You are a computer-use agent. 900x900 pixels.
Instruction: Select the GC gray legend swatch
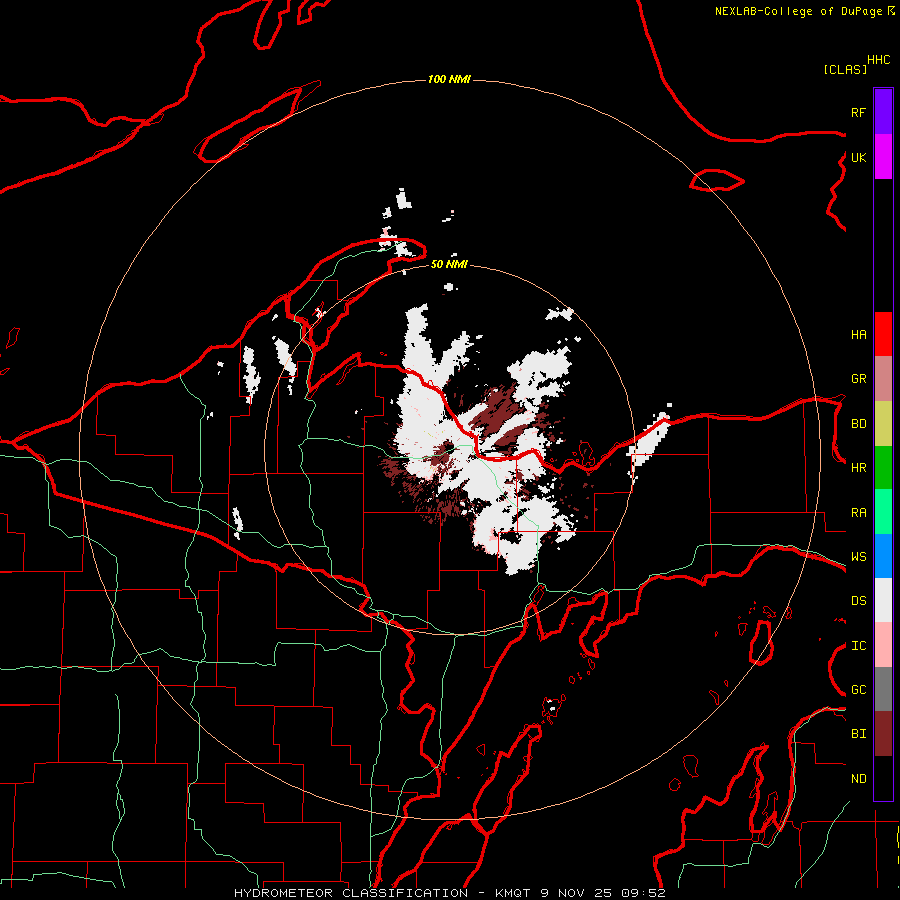pyautogui.click(x=883, y=689)
